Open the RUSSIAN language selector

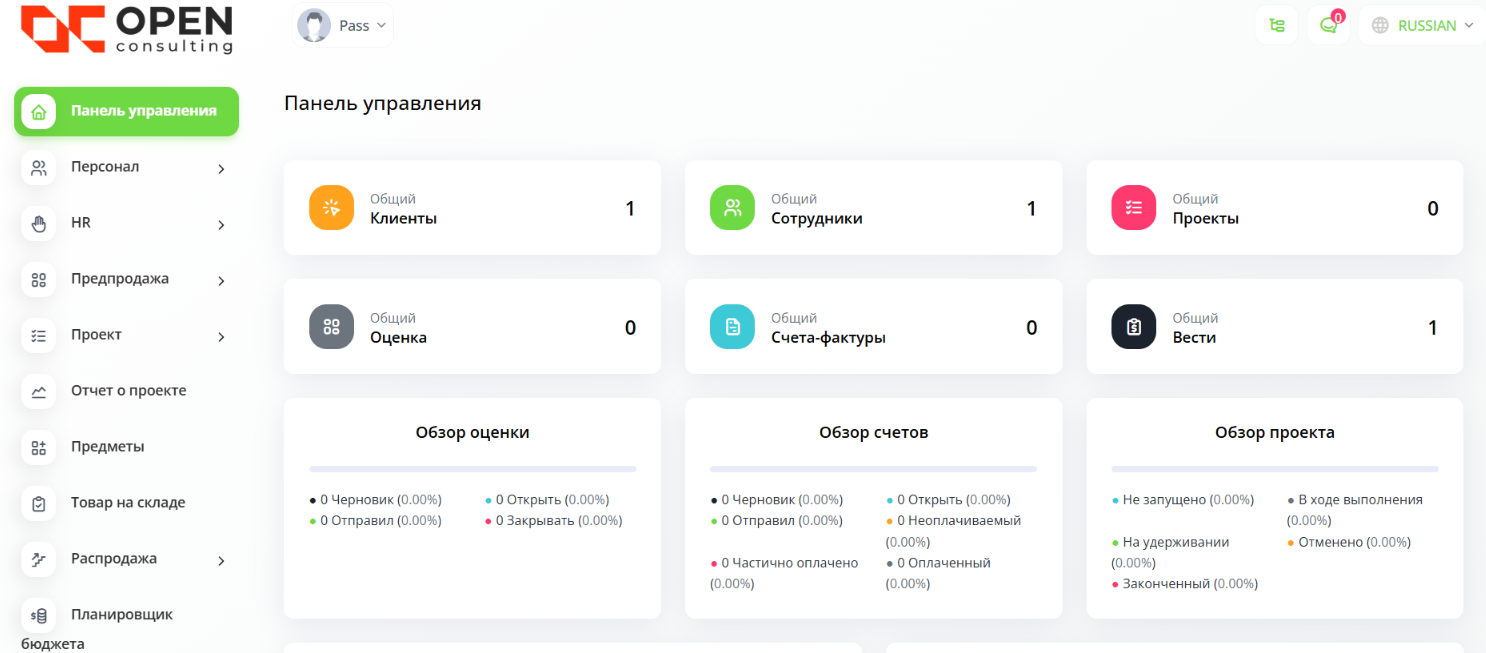pyautogui.click(x=1425, y=26)
